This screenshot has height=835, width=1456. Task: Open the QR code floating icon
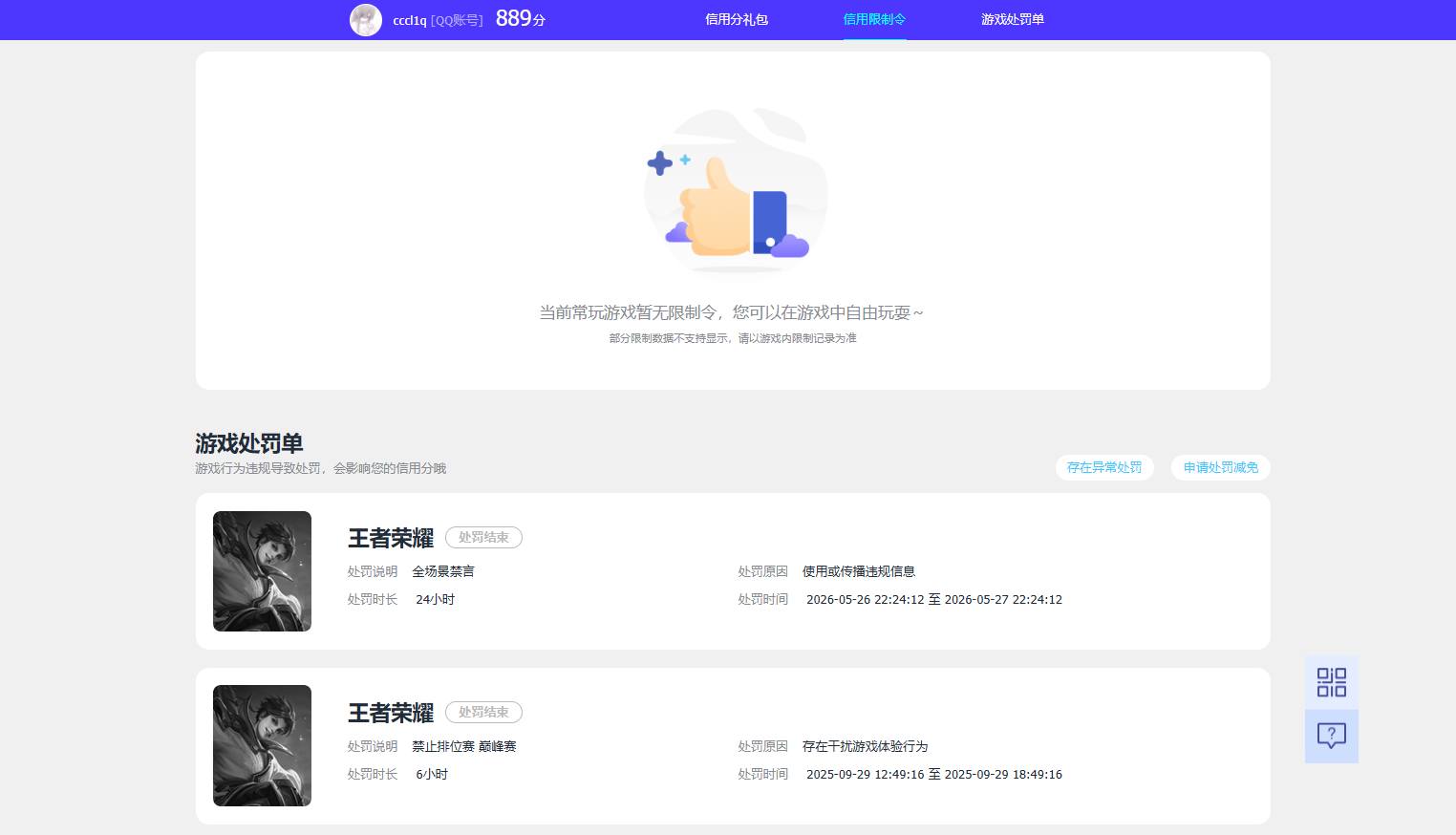tap(1331, 682)
